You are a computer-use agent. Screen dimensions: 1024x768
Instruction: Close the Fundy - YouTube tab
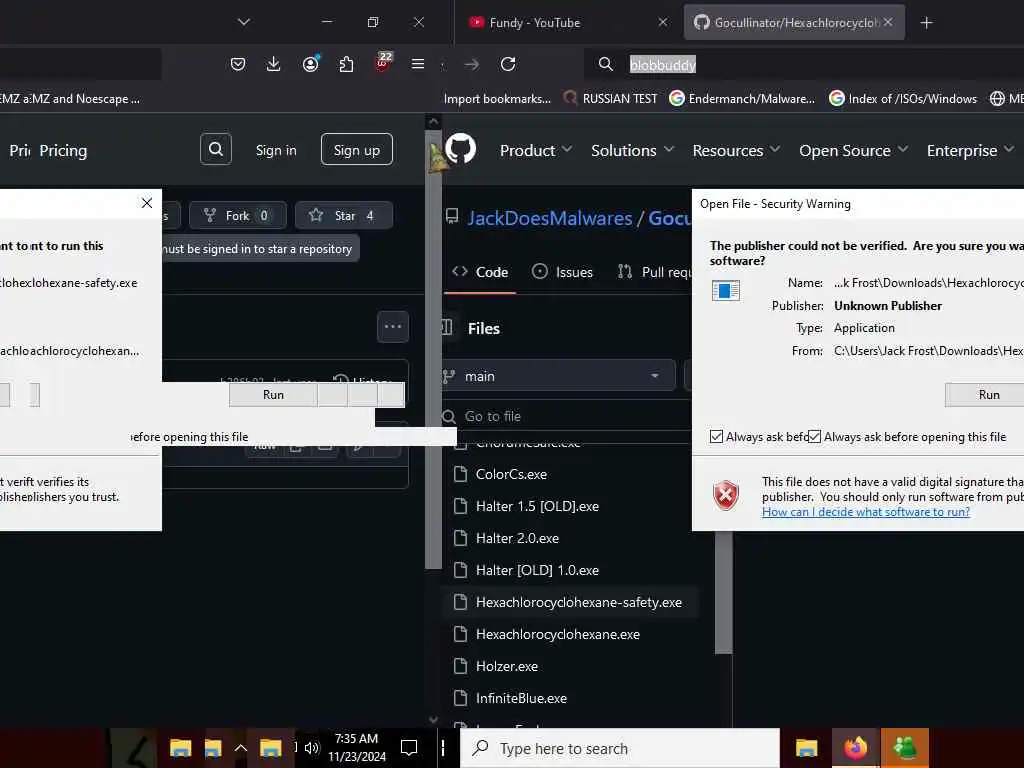pos(663,22)
